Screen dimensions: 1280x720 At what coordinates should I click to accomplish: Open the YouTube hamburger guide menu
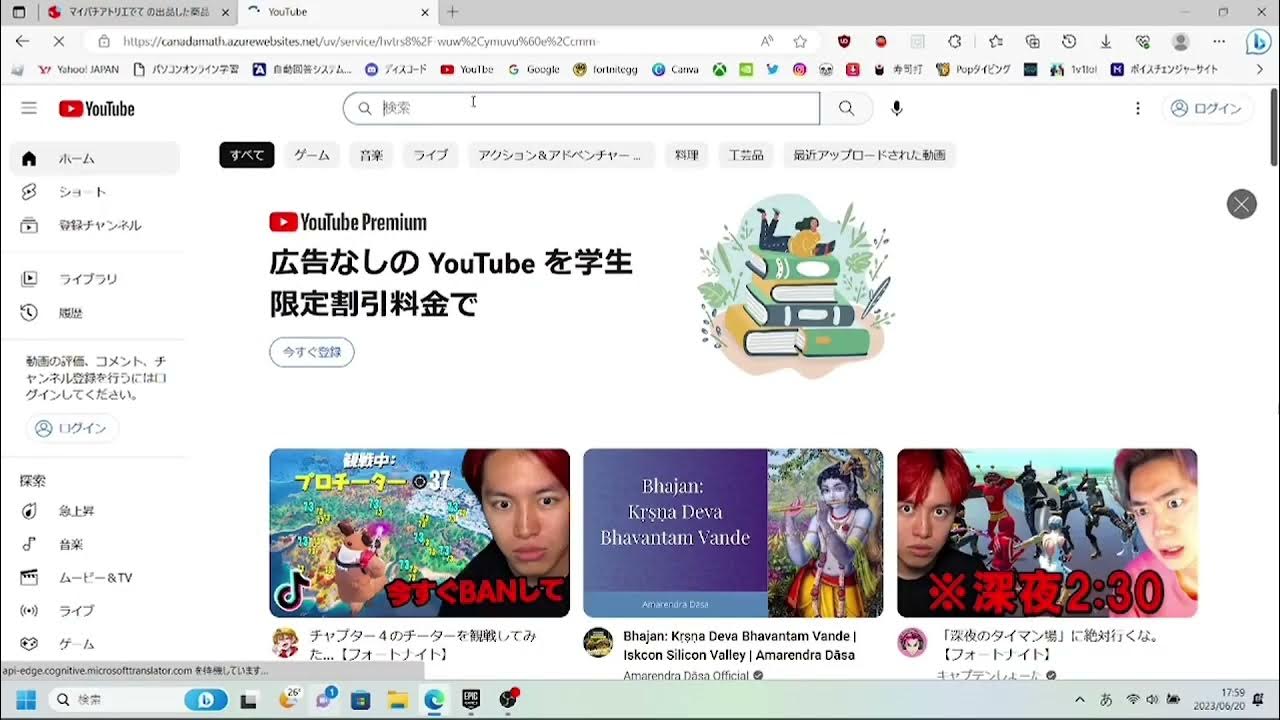point(28,108)
